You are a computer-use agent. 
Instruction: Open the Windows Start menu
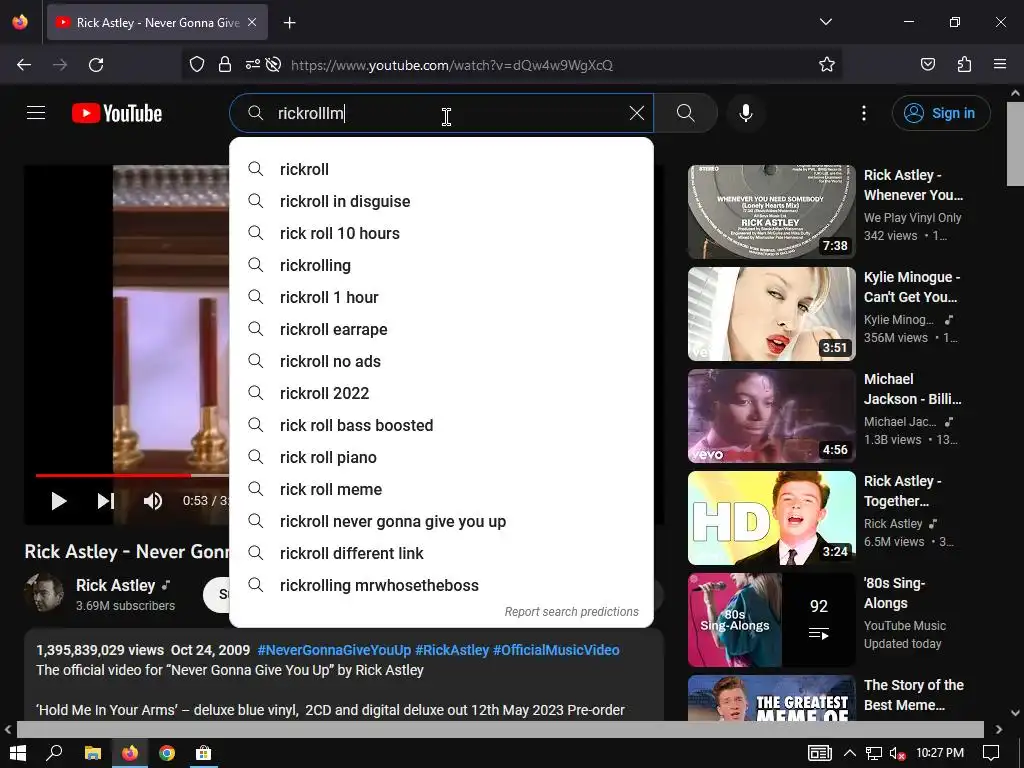pyautogui.click(x=18, y=753)
